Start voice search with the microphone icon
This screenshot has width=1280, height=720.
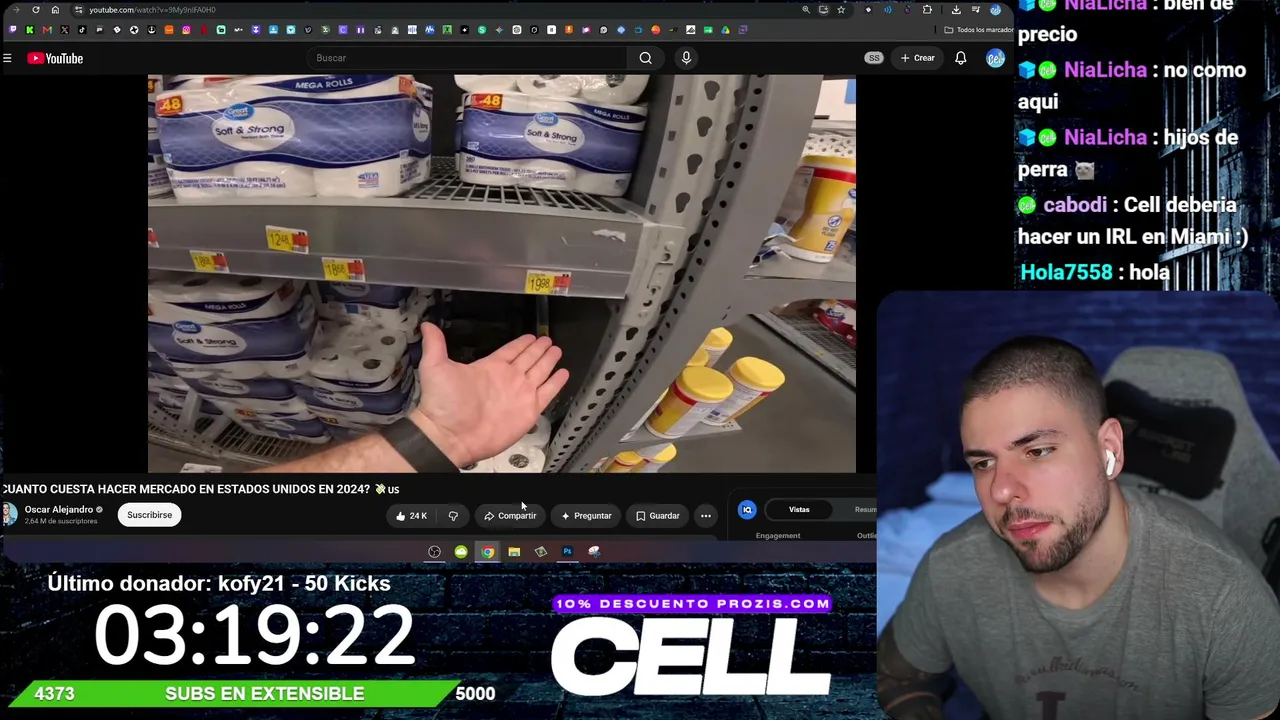tap(686, 58)
